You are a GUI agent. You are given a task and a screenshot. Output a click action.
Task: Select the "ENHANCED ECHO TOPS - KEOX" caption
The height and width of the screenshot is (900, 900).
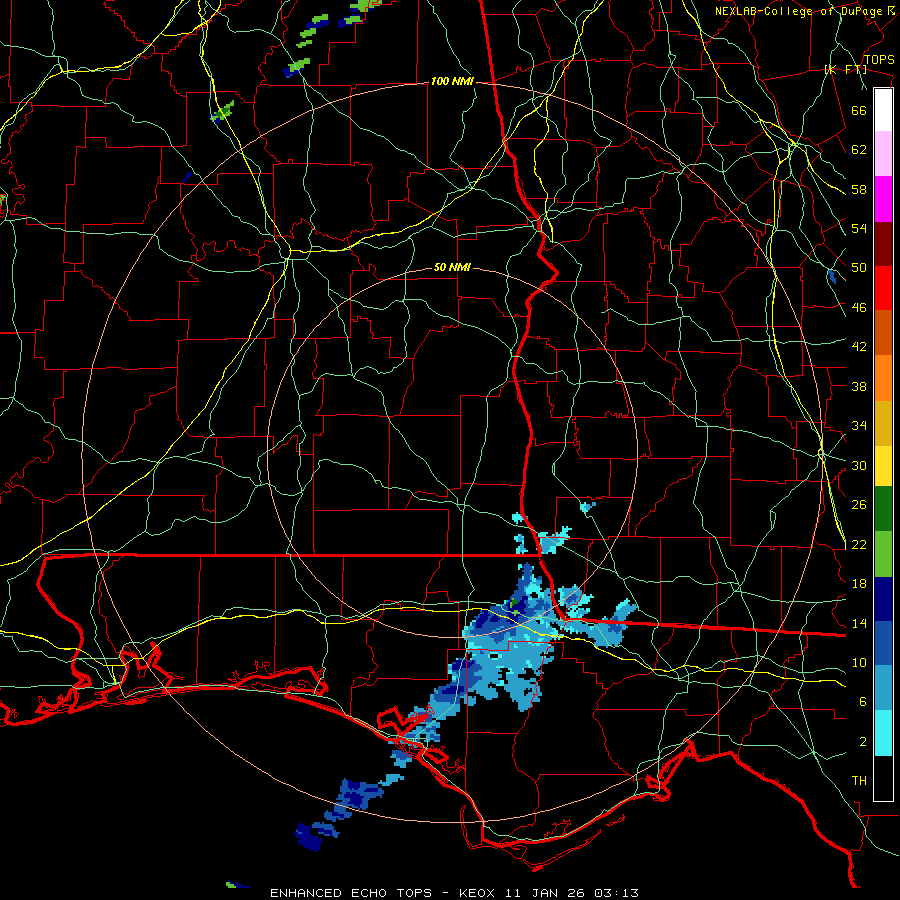(x=383, y=893)
